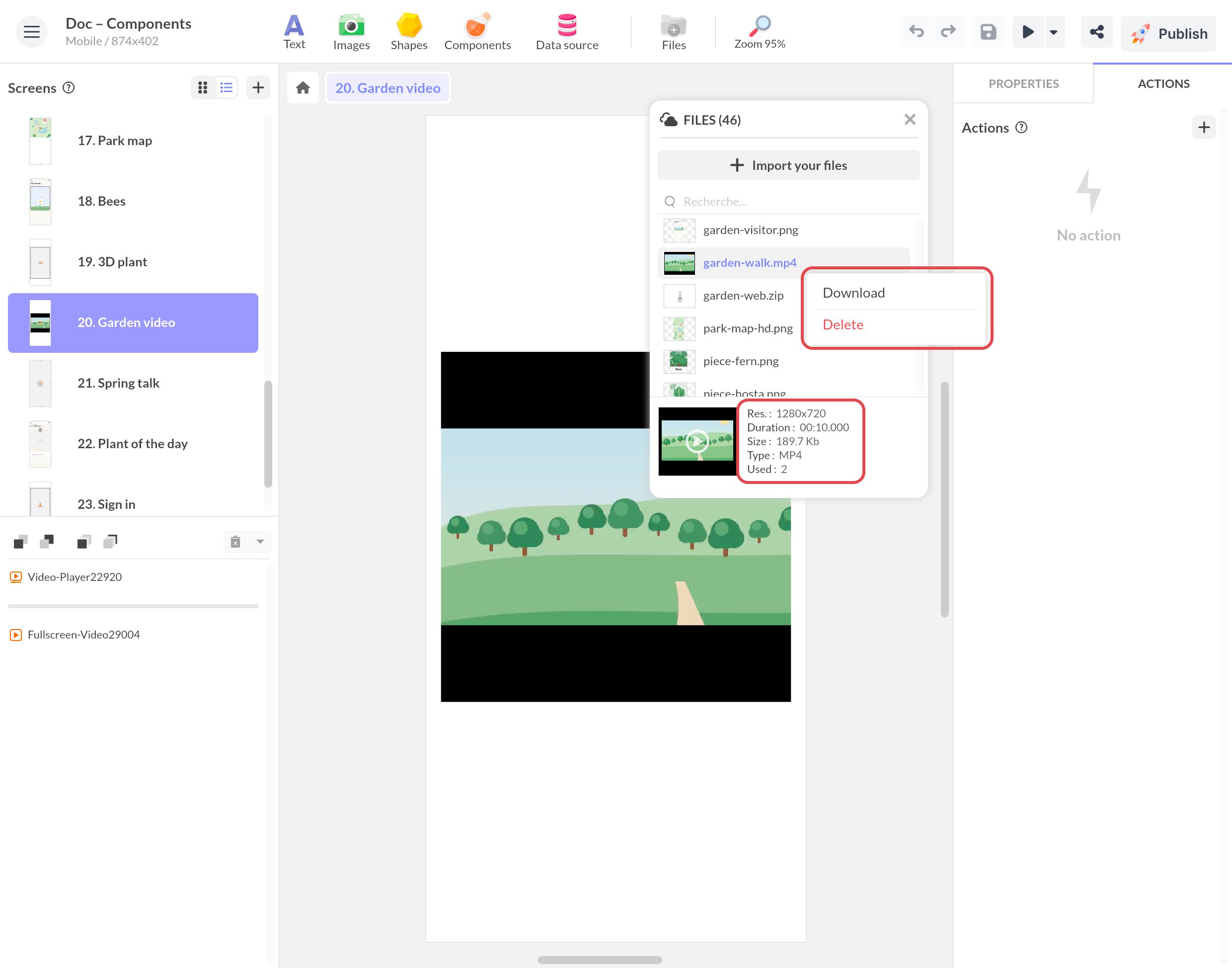Open the share options
Screen dimensions: 1232x968
[1096, 32]
